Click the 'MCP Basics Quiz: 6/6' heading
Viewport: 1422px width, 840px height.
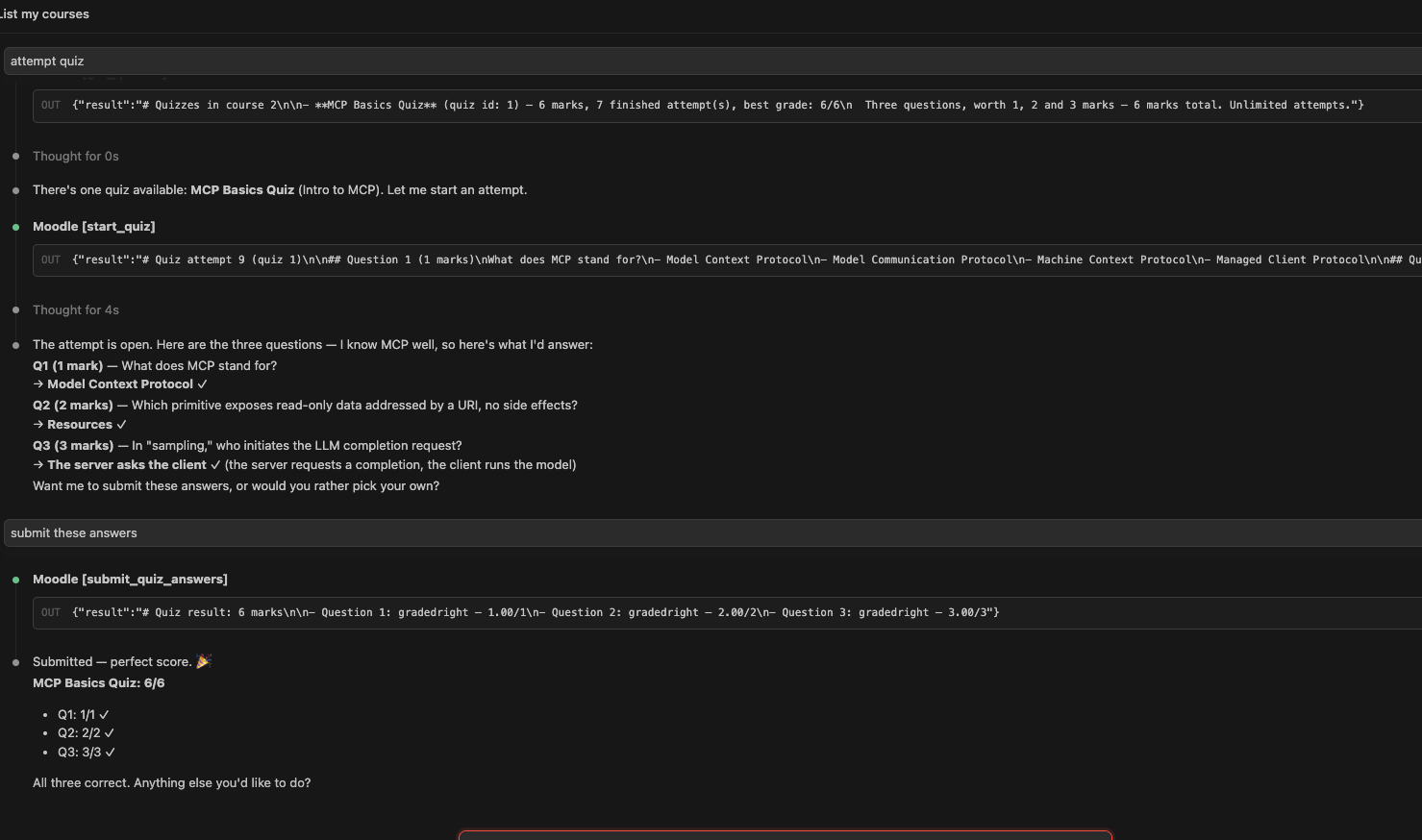[x=98, y=682]
